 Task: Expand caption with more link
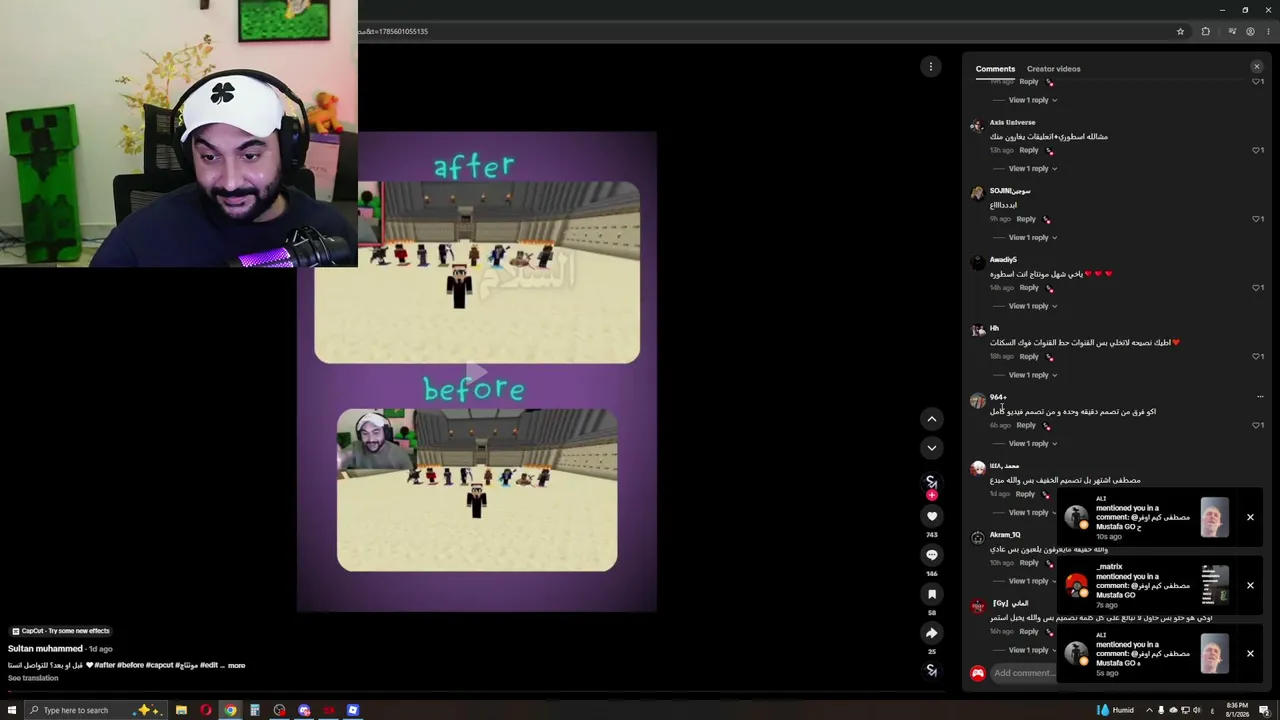(x=236, y=665)
